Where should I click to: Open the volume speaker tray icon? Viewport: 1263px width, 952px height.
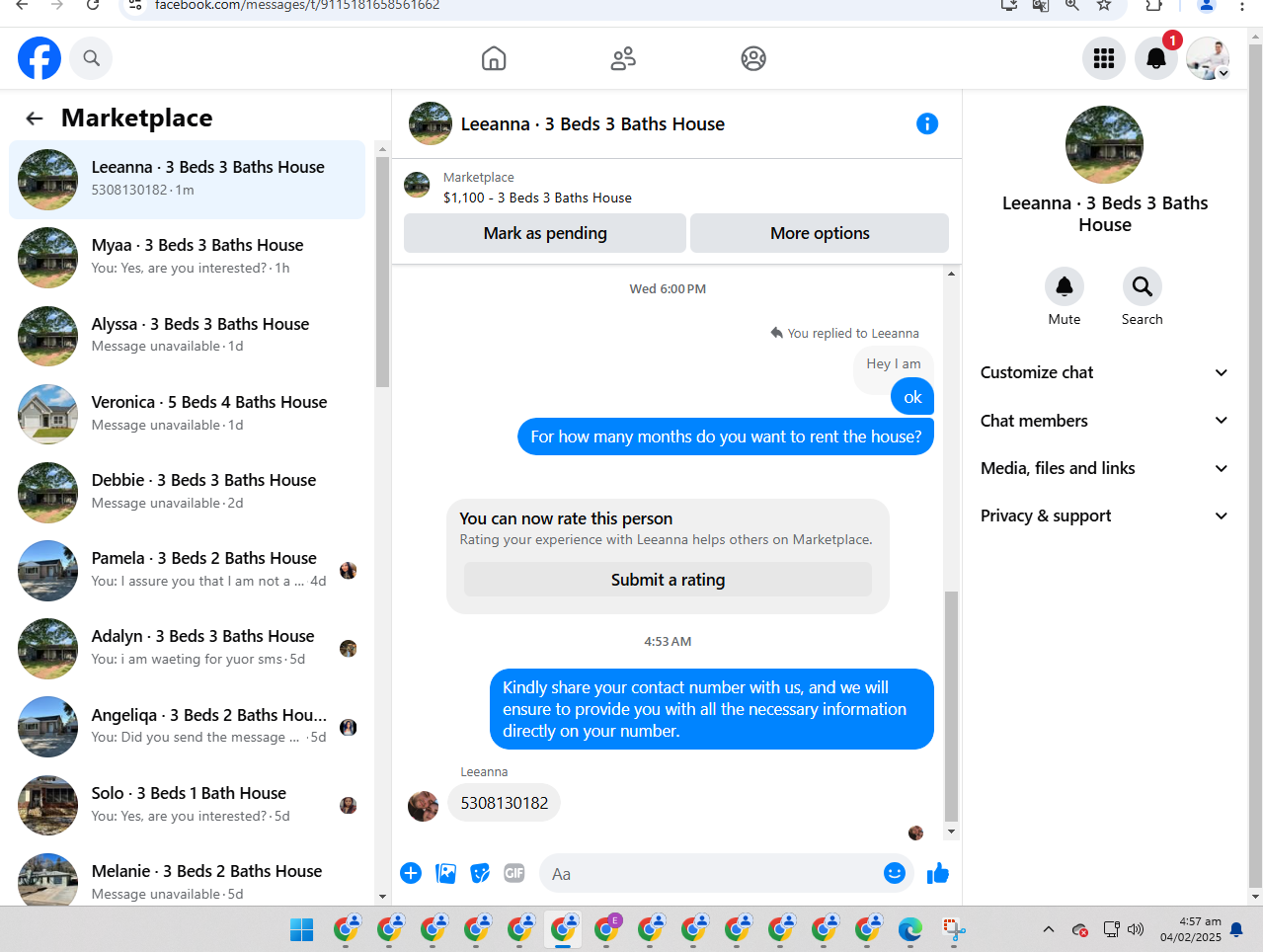click(x=1136, y=929)
